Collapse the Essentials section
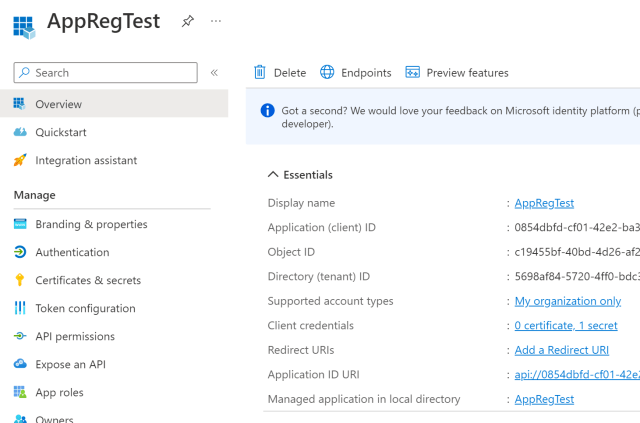Screen dimensions: 640x423 click(273, 175)
